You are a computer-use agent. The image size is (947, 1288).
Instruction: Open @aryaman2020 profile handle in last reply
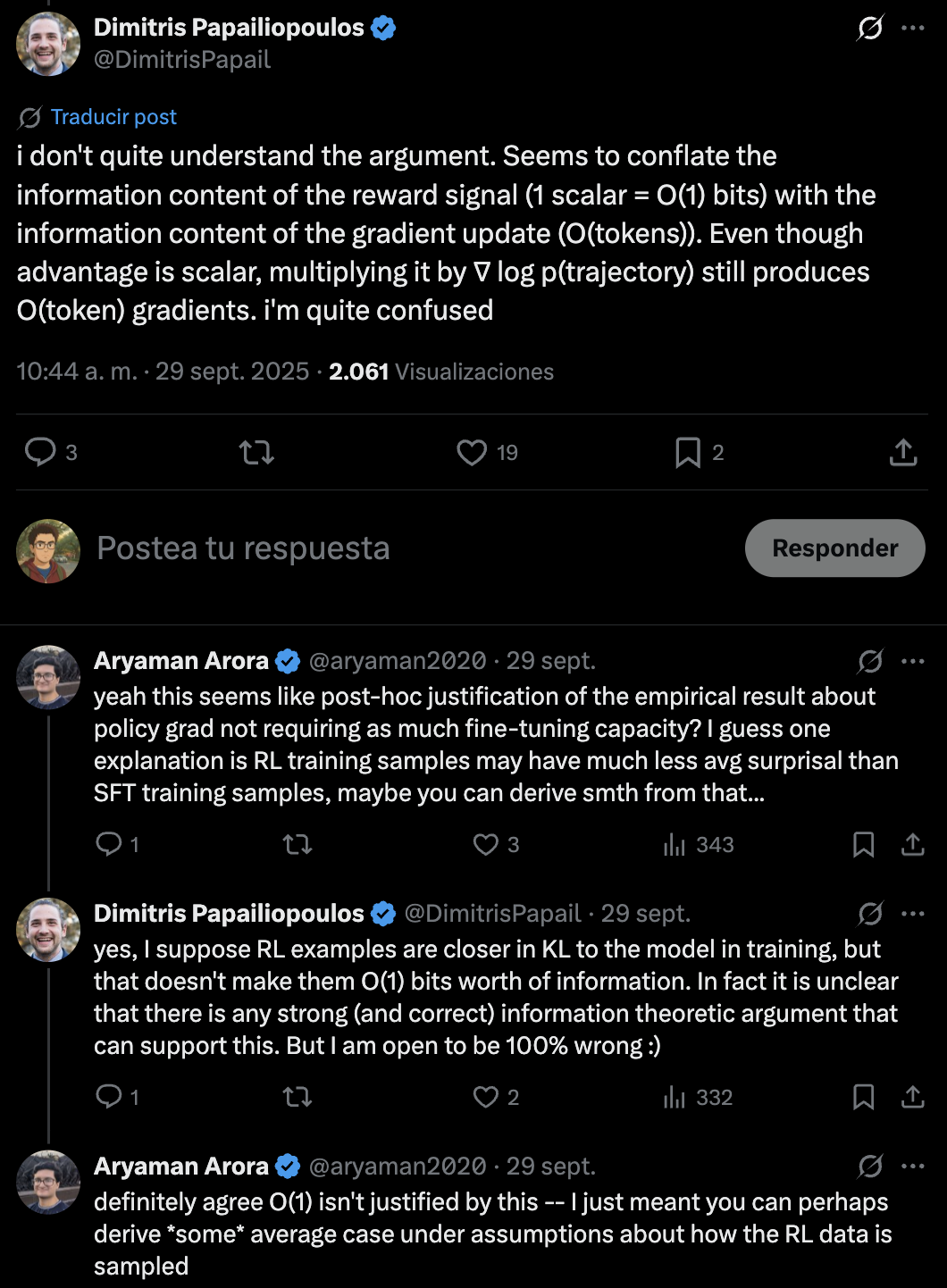pyautogui.click(x=398, y=1166)
